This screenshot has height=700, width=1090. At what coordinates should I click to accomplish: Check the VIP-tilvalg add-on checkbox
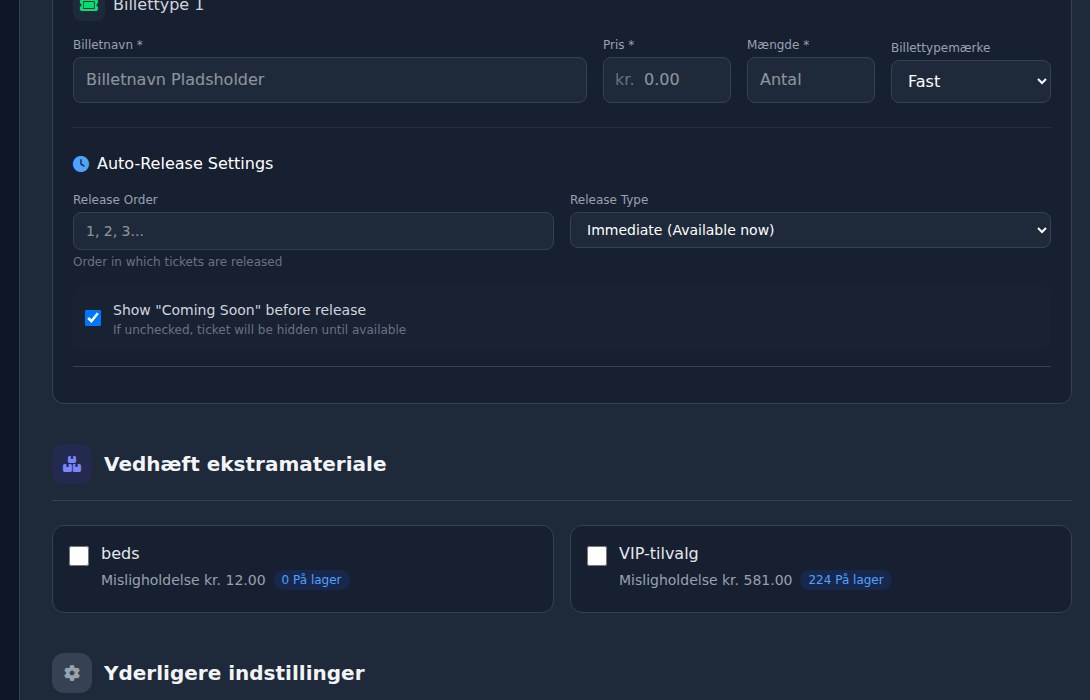[596, 555]
